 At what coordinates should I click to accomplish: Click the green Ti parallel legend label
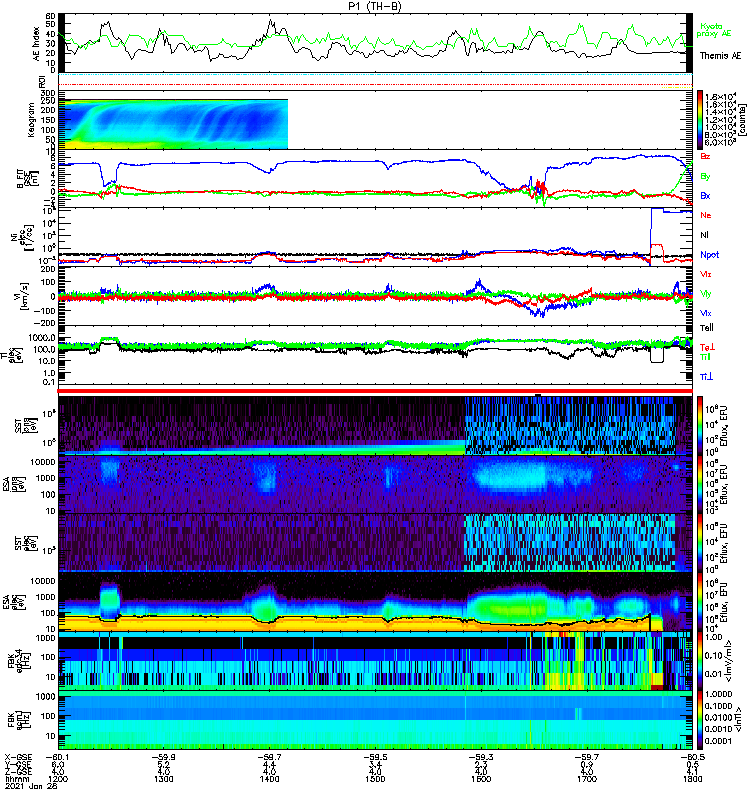(x=705, y=357)
